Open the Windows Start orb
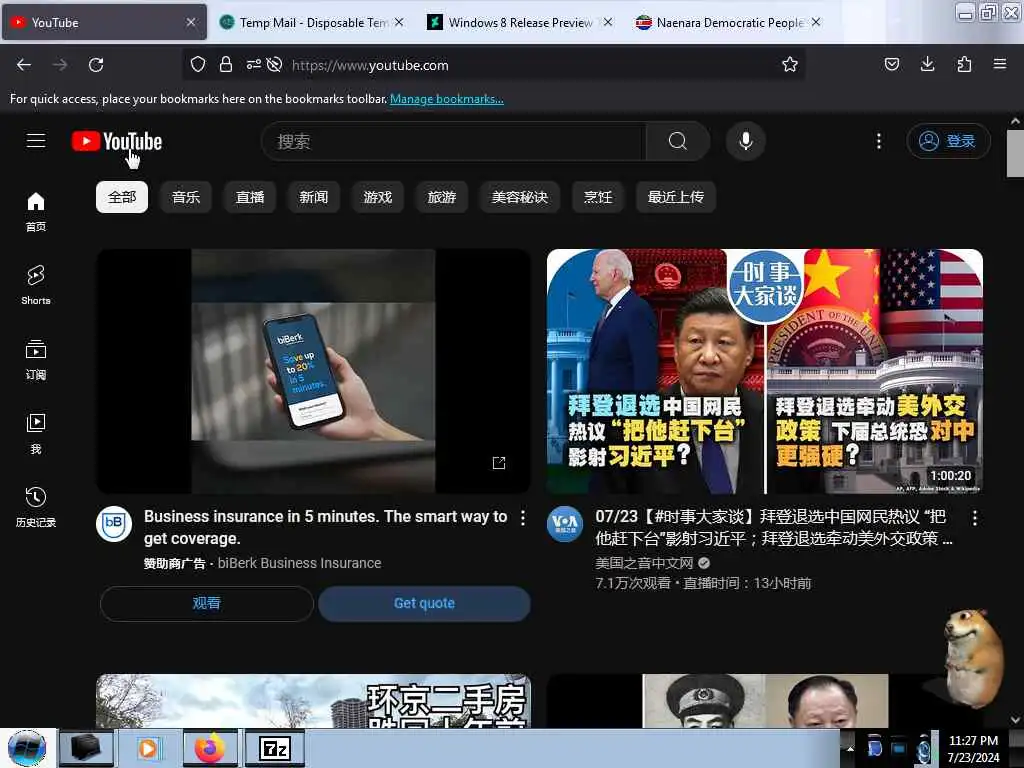 (27, 748)
